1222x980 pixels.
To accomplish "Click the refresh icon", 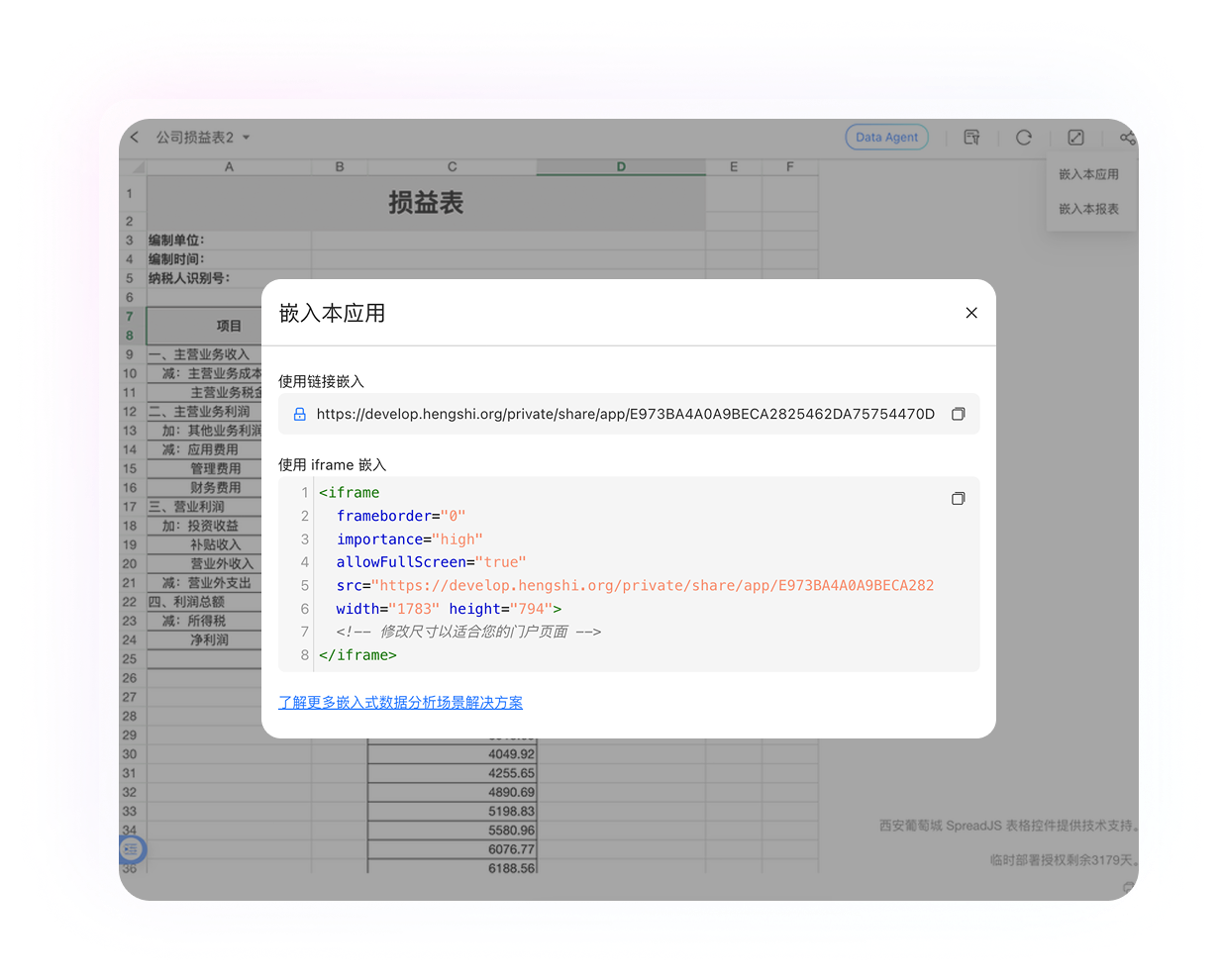I will 1024,138.
